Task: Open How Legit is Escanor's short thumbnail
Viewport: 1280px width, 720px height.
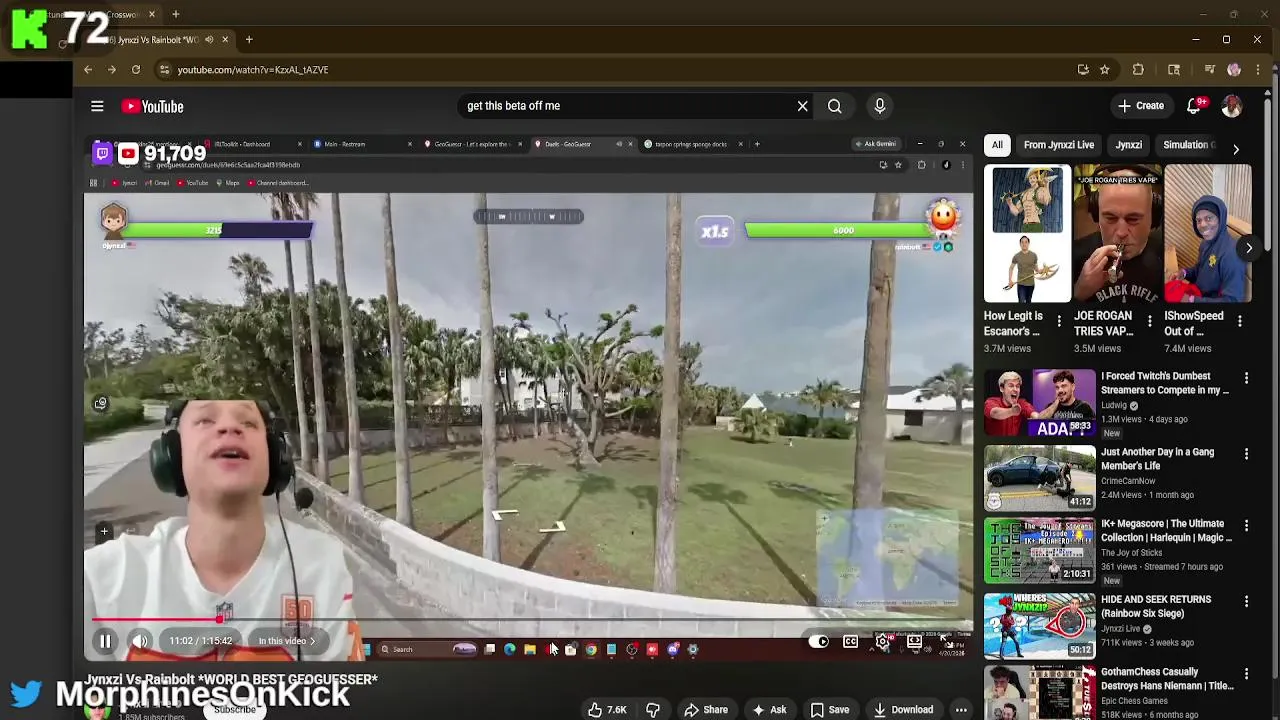Action: pos(1028,234)
